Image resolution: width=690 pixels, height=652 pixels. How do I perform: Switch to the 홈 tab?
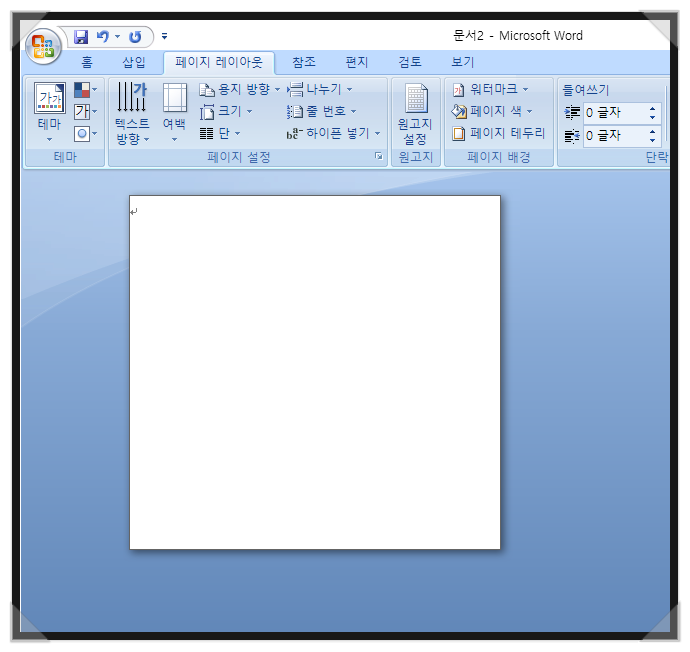click(87, 62)
